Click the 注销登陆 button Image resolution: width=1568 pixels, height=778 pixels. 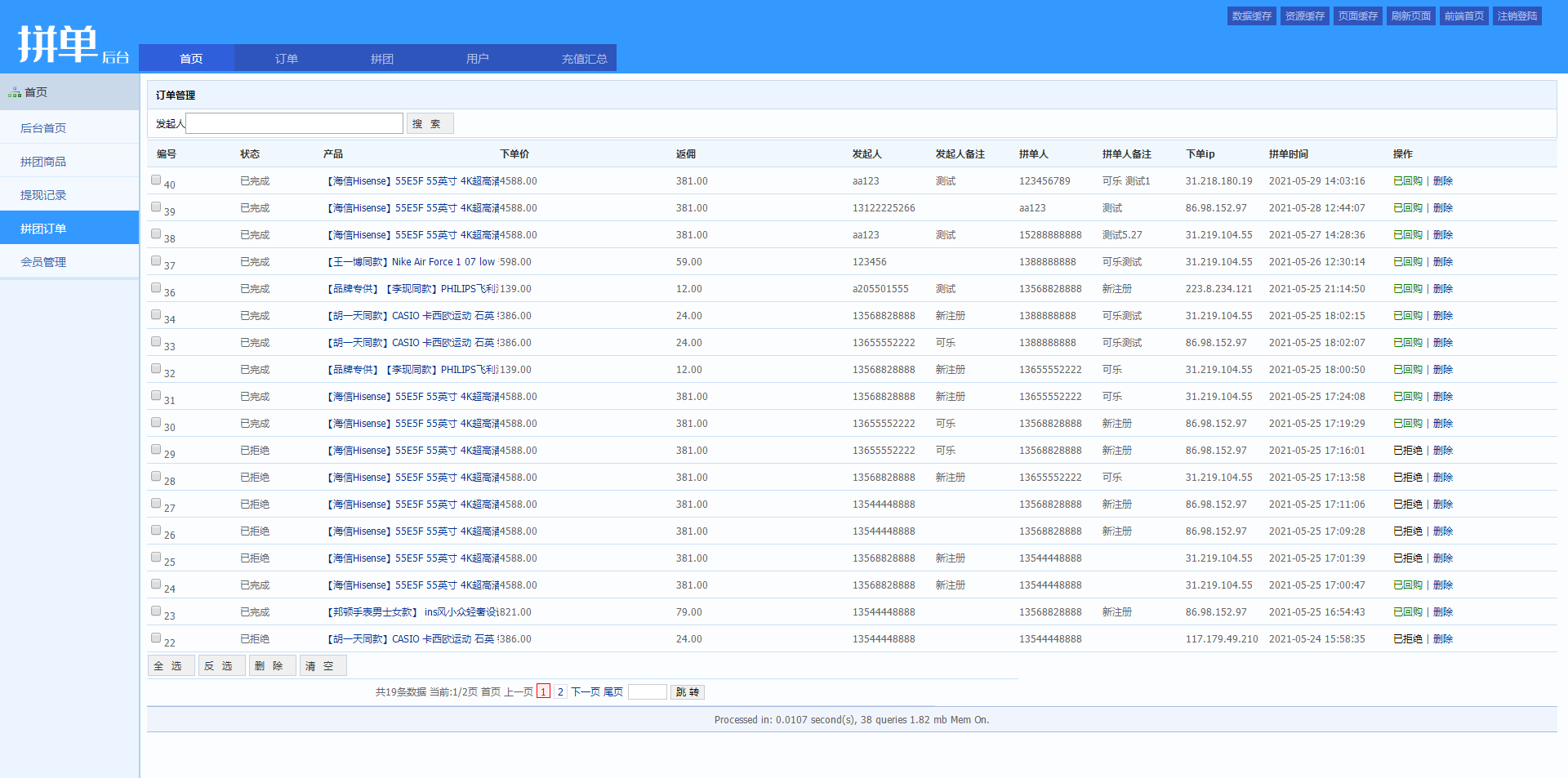tap(1517, 16)
